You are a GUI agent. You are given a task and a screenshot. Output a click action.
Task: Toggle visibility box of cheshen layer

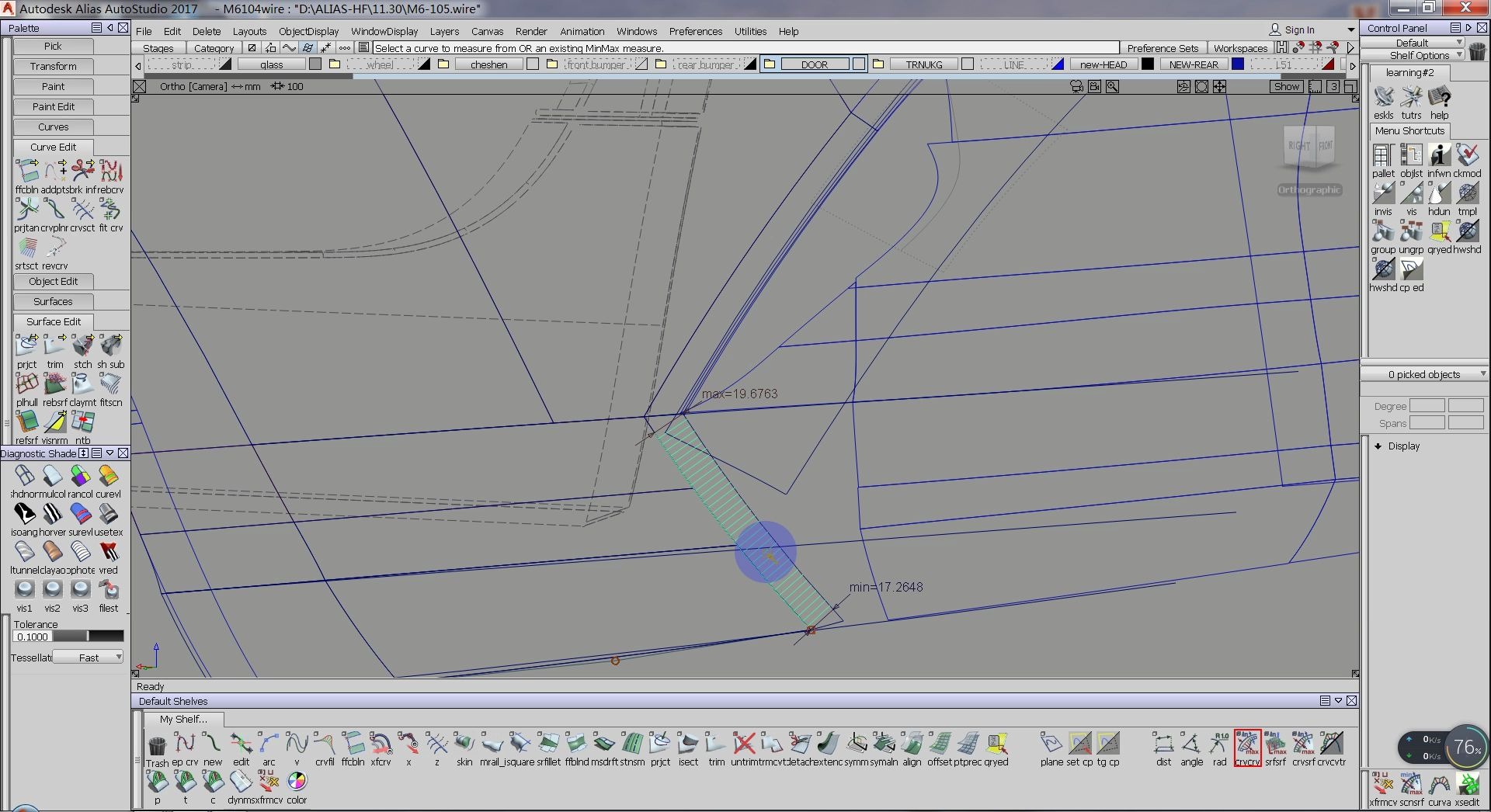(x=533, y=64)
